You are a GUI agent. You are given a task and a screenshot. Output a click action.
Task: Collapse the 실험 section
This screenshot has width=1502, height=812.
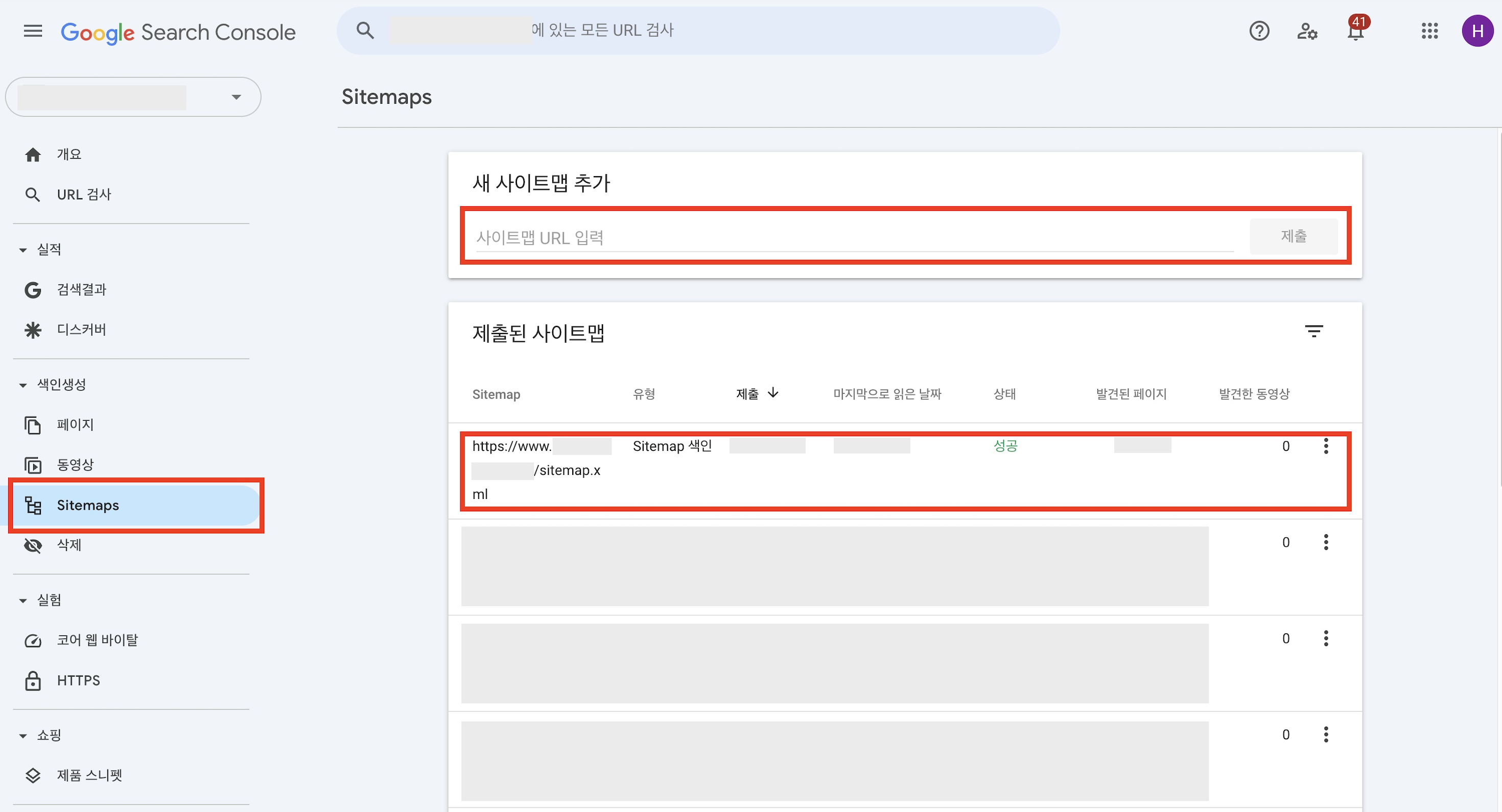[41, 601]
